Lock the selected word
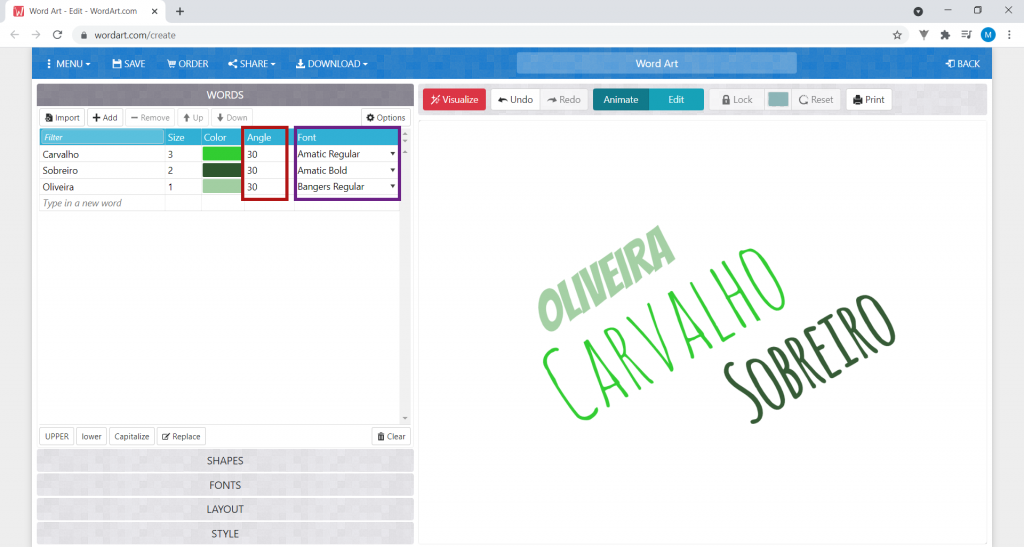1024x547 pixels. coord(737,100)
